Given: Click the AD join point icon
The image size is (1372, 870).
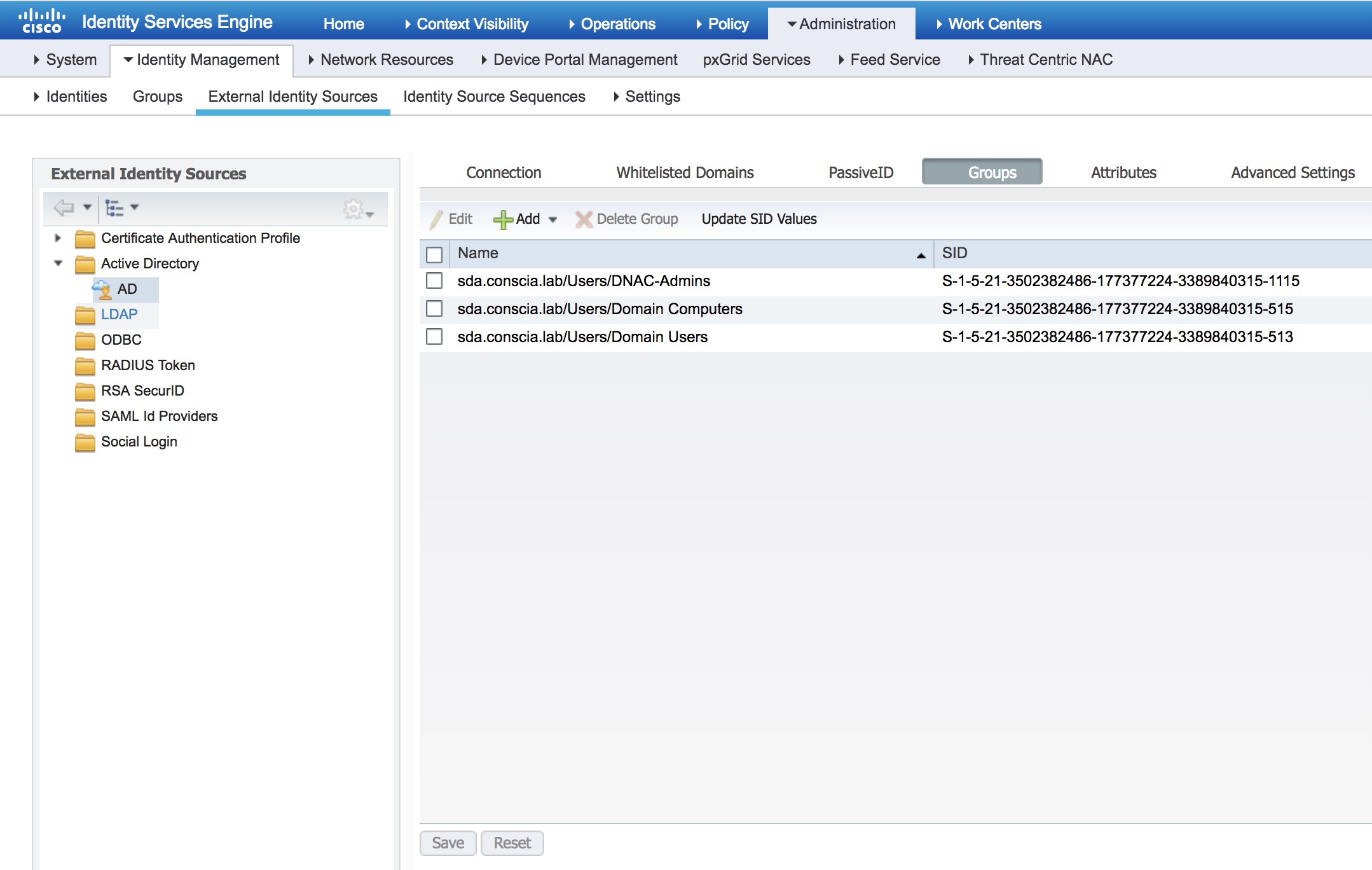Looking at the screenshot, I should click(x=102, y=289).
